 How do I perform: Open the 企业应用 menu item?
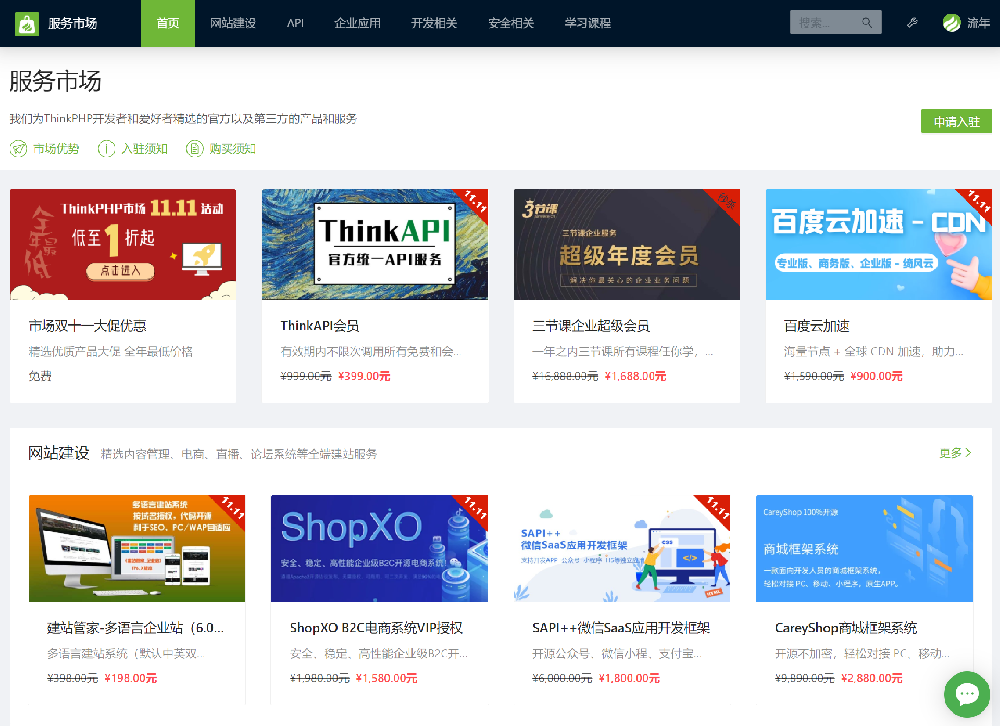coord(357,23)
